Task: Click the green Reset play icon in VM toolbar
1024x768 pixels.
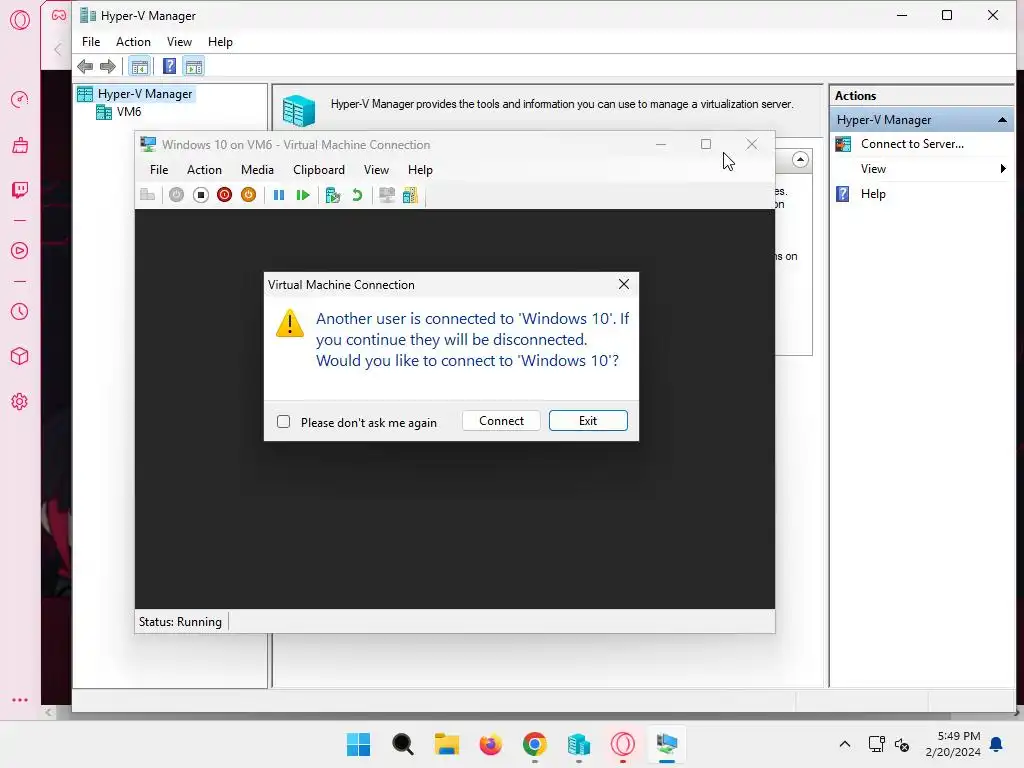Action: coord(302,195)
